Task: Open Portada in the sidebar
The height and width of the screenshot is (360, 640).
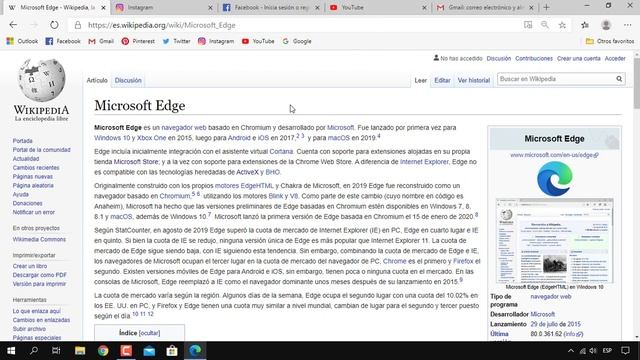Action: click(x=22, y=141)
